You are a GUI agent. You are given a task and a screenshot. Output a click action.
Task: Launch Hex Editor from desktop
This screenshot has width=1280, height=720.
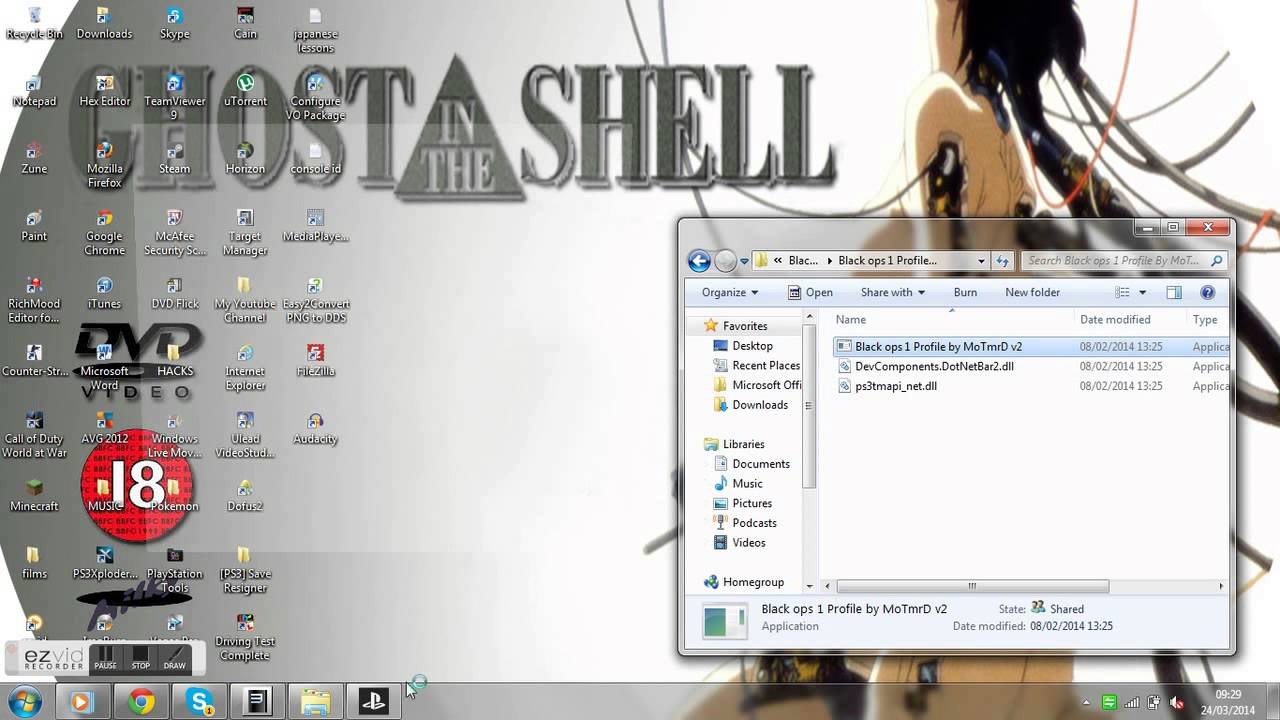(x=104, y=90)
